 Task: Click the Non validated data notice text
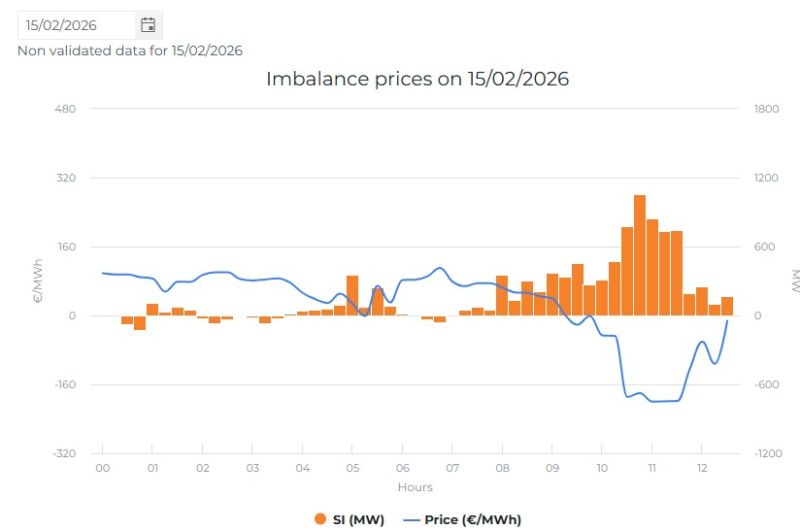coord(130,51)
